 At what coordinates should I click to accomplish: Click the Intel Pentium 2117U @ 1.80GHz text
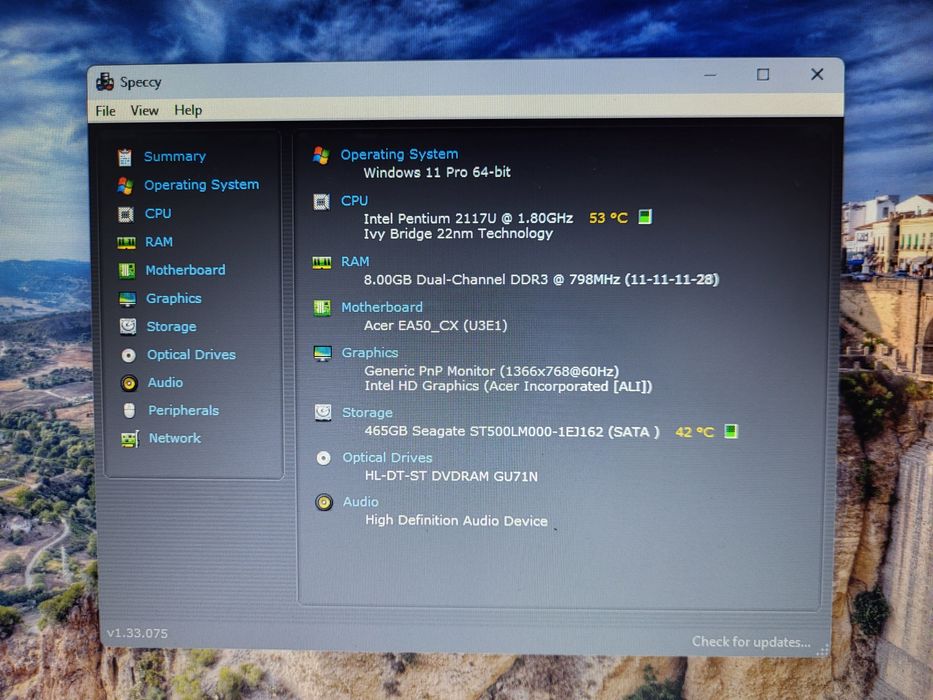[468, 218]
